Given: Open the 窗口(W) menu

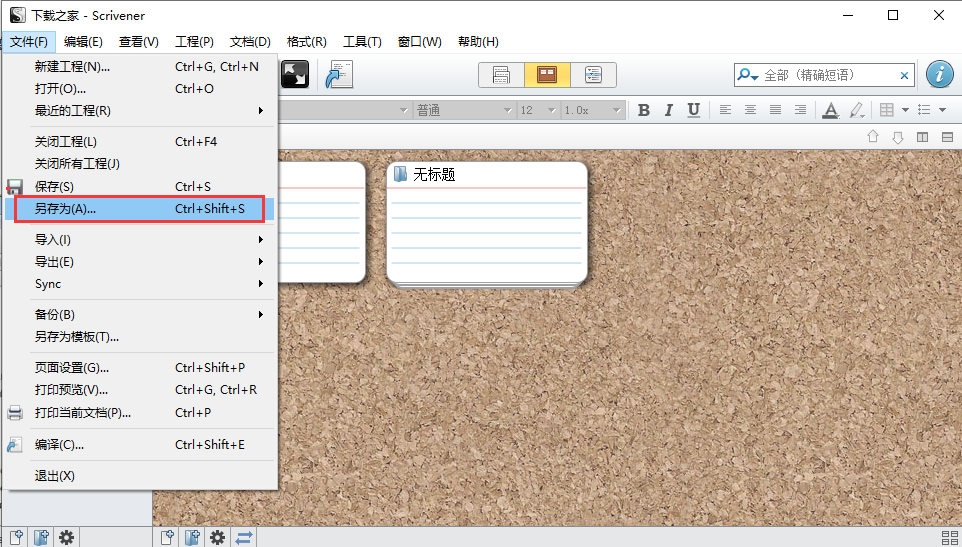Looking at the screenshot, I should click(x=420, y=42).
